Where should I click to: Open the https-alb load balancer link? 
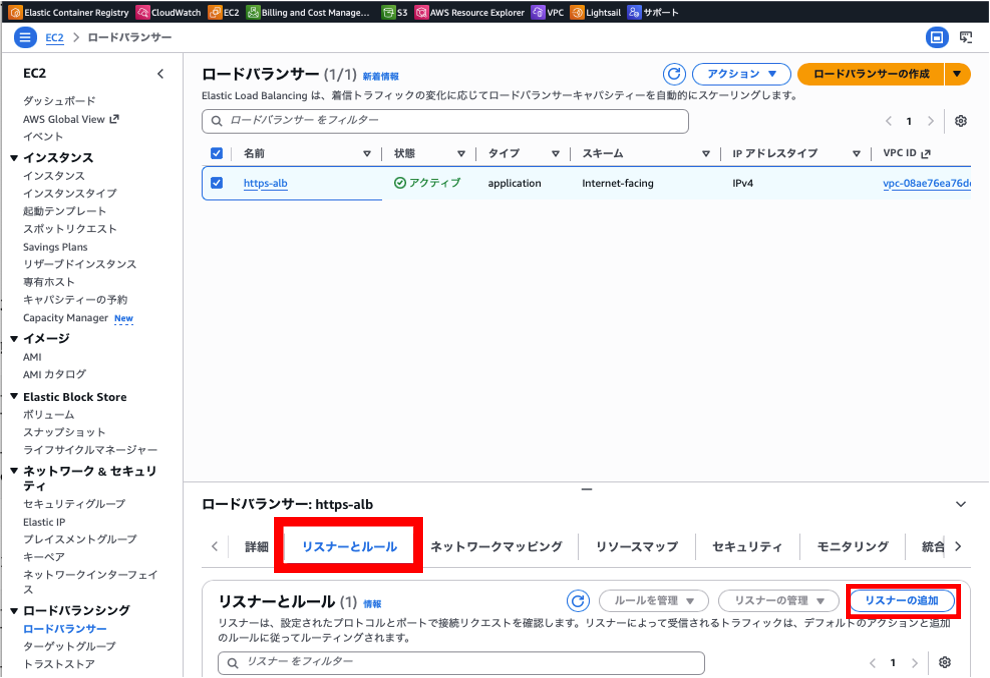[265, 183]
